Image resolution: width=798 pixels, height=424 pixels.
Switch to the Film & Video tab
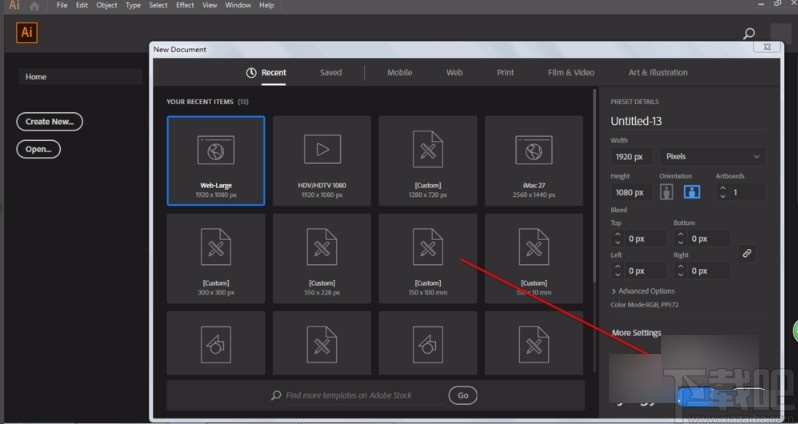tap(571, 72)
